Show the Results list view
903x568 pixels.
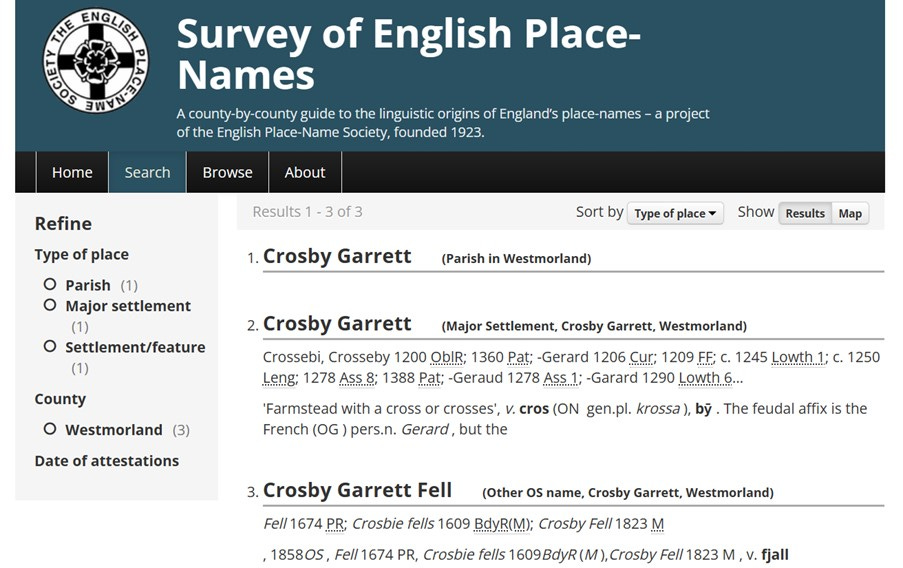coord(805,213)
